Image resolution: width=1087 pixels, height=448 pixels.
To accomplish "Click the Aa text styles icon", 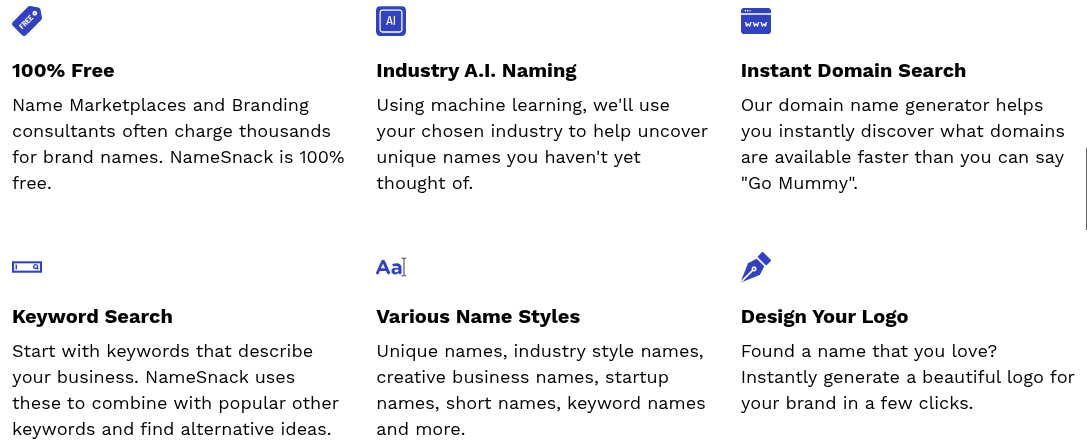I will click(390, 267).
